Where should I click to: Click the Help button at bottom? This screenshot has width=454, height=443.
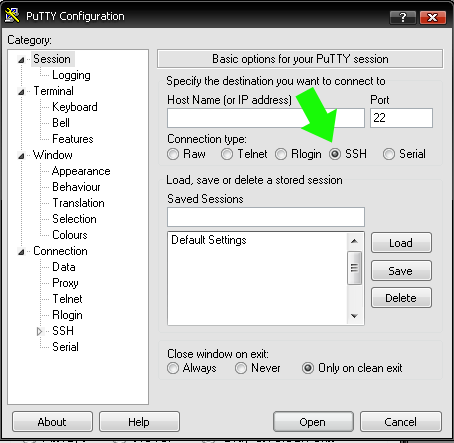139,422
